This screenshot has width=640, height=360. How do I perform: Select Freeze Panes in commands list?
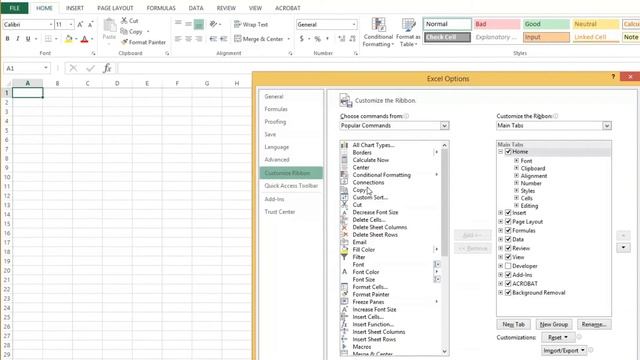coord(390,302)
